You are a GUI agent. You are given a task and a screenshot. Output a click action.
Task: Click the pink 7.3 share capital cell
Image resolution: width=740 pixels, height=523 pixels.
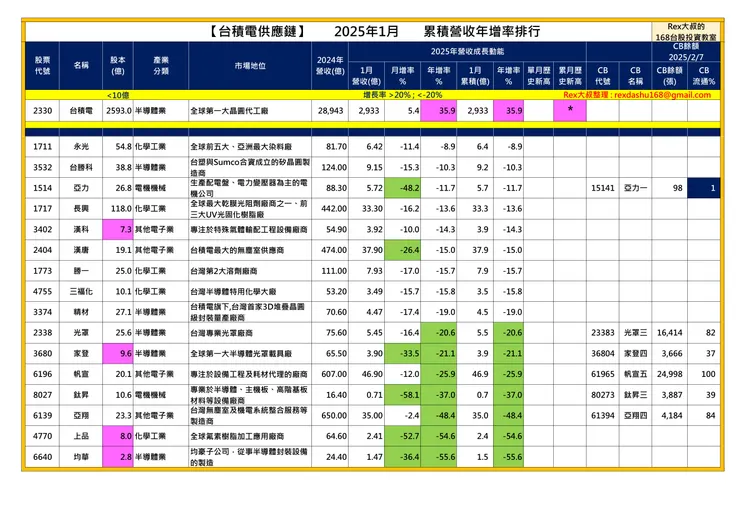click(118, 229)
